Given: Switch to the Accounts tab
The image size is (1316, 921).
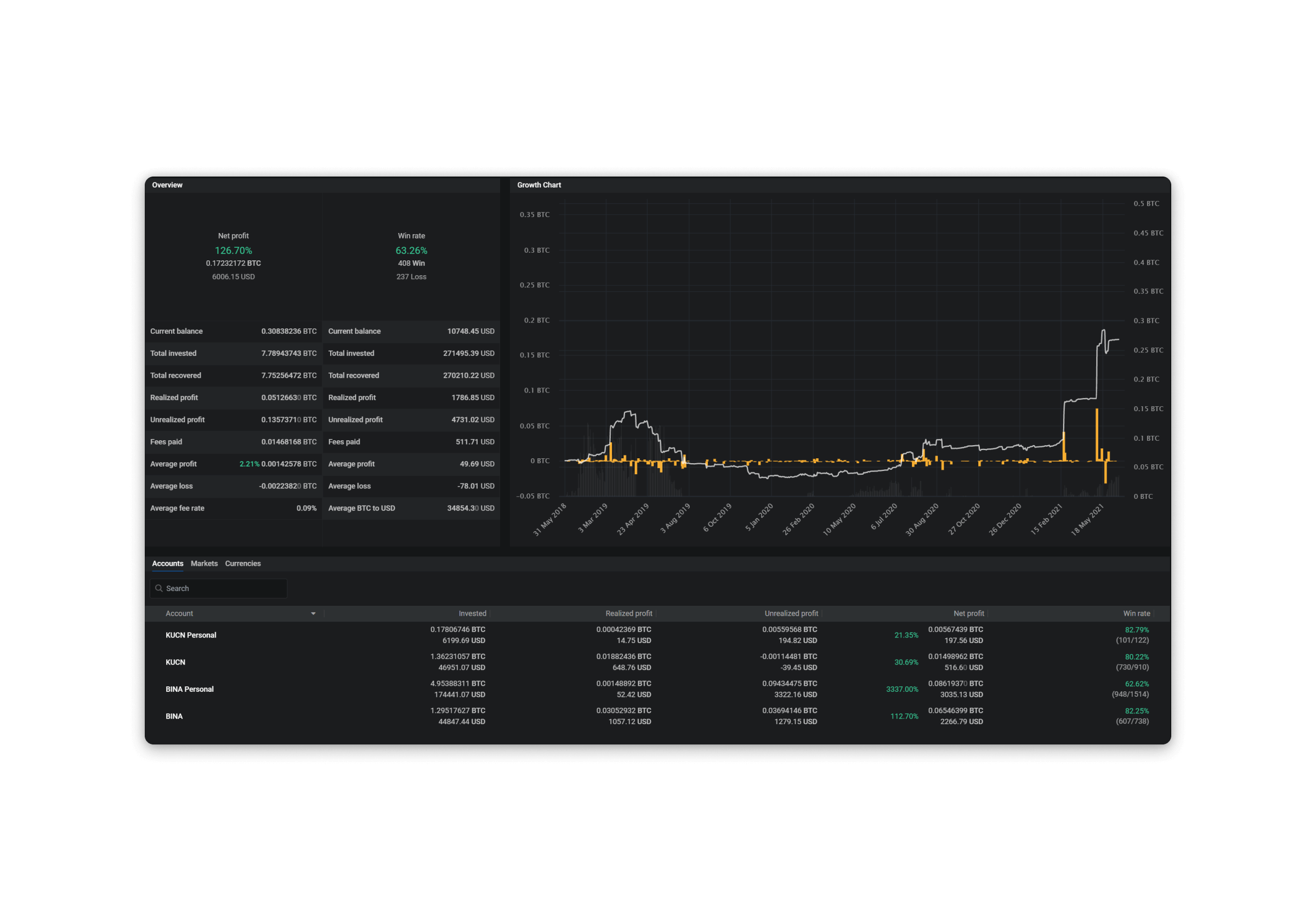Looking at the screenshot, I should (167, 564).
